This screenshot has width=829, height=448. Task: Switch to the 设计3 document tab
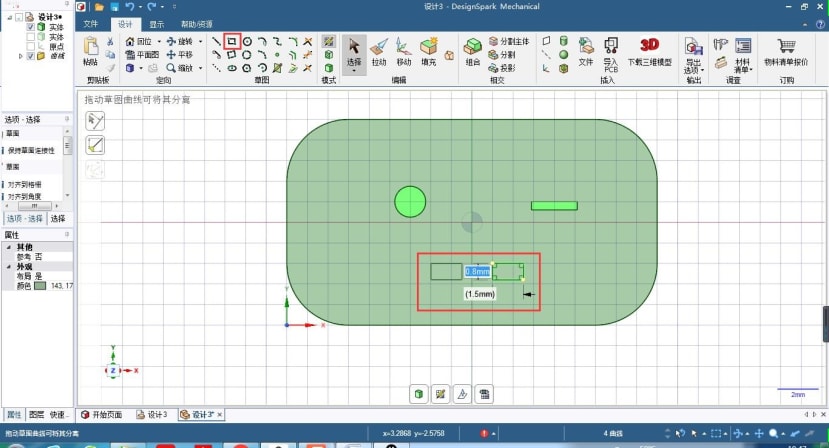coord(152,415)
